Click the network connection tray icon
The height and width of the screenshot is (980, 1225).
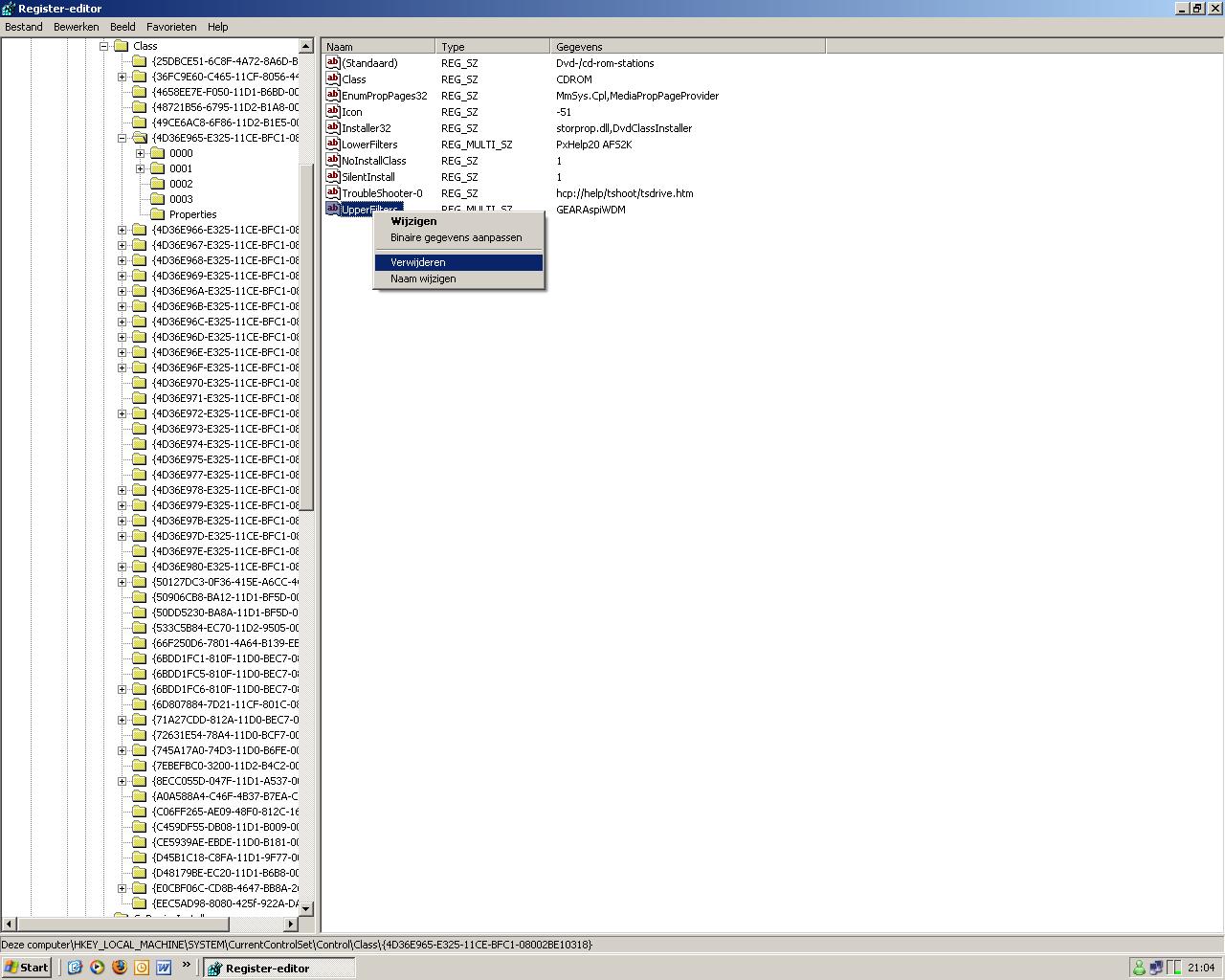coord(1156,968)
